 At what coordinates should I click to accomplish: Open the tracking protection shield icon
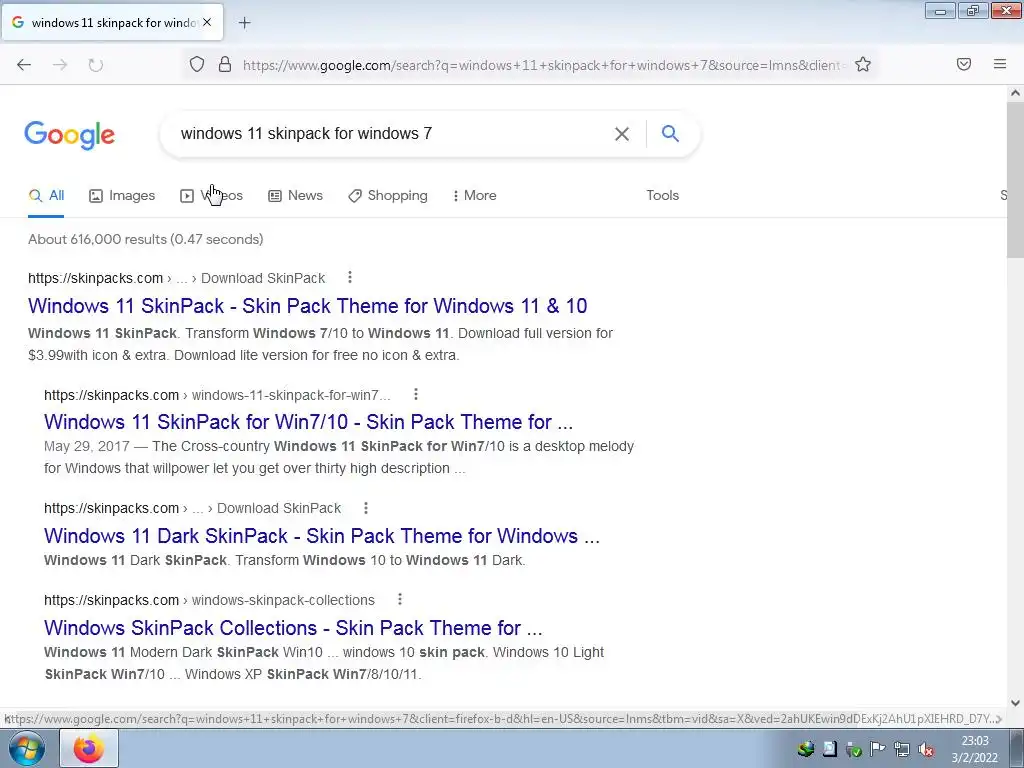197,64
